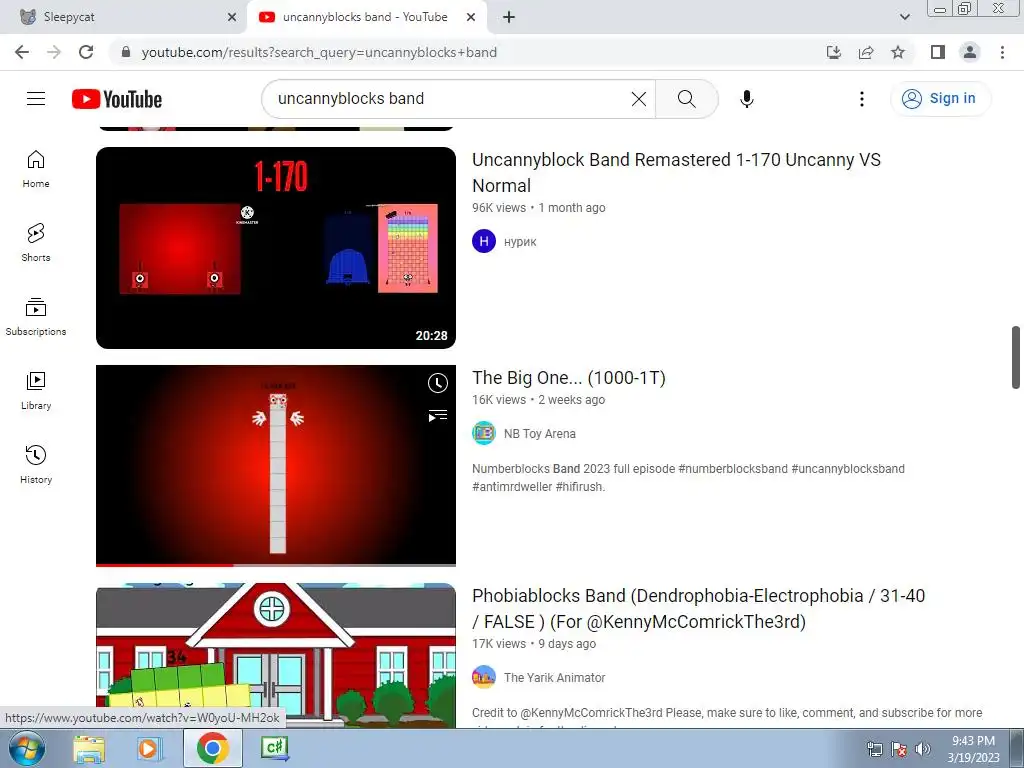Open Shorts in the sidebar
The height and width of the screenshot is (768, 1024).
click(x=36, y=242)
